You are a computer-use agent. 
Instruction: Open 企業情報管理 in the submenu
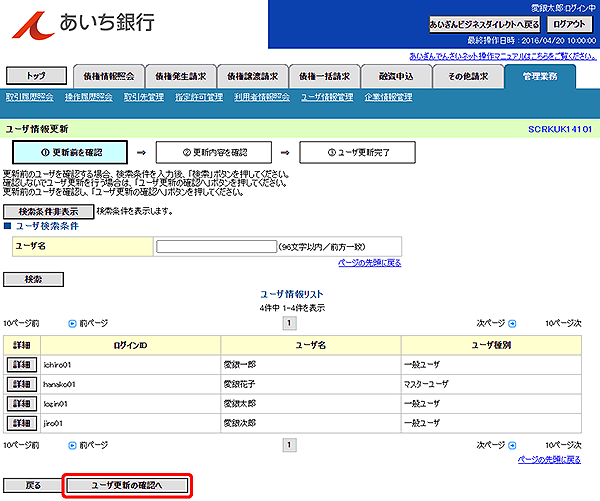pyautogui.click(x=387, y=97)
